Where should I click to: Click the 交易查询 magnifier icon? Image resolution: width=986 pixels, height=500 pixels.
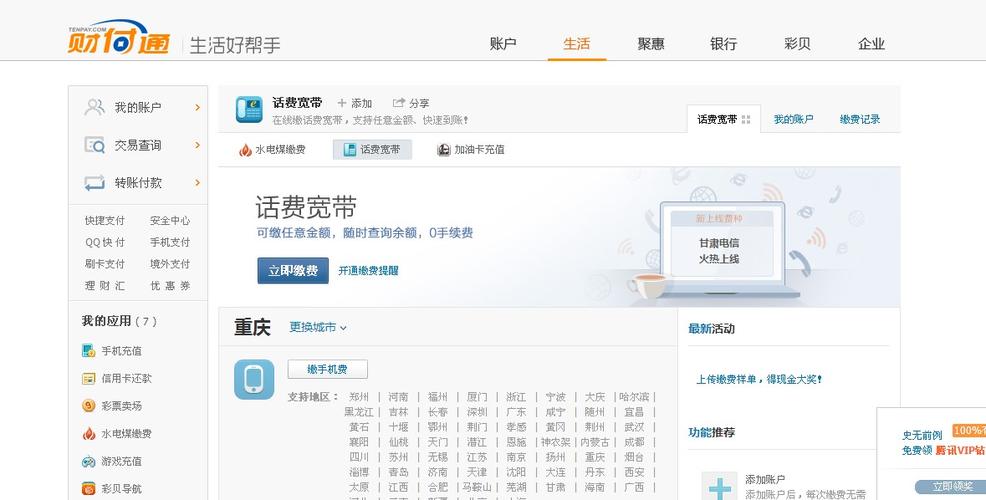pyautogui.click(x=95, y=145)
